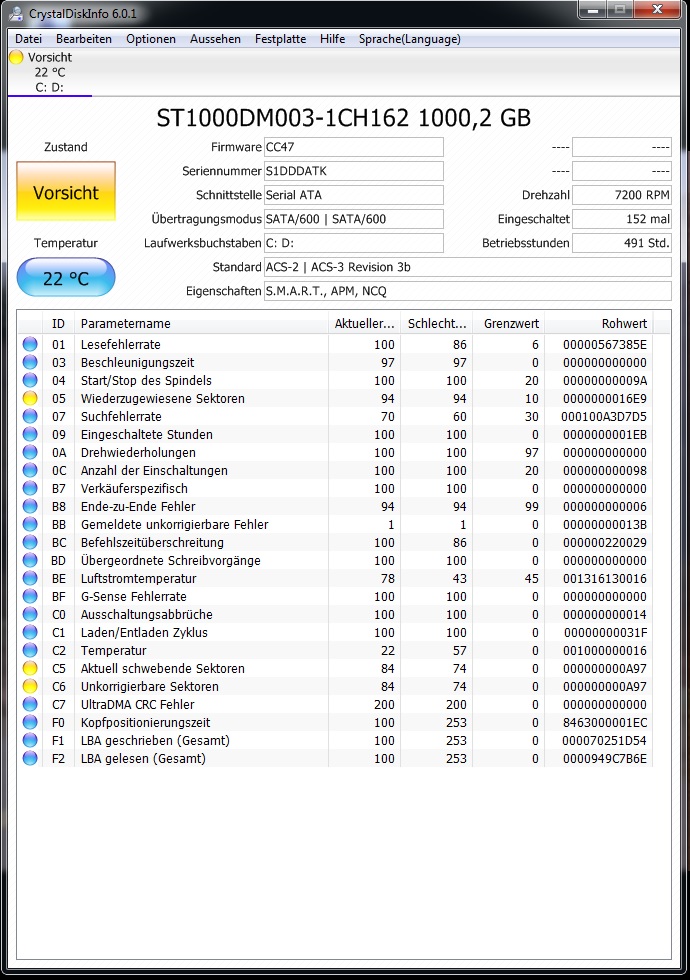The width and height of the screenshot is (690, 980).
Task: Click status orb for LBA gelesen (Gesamt)
Action: (x=29, y=758)
